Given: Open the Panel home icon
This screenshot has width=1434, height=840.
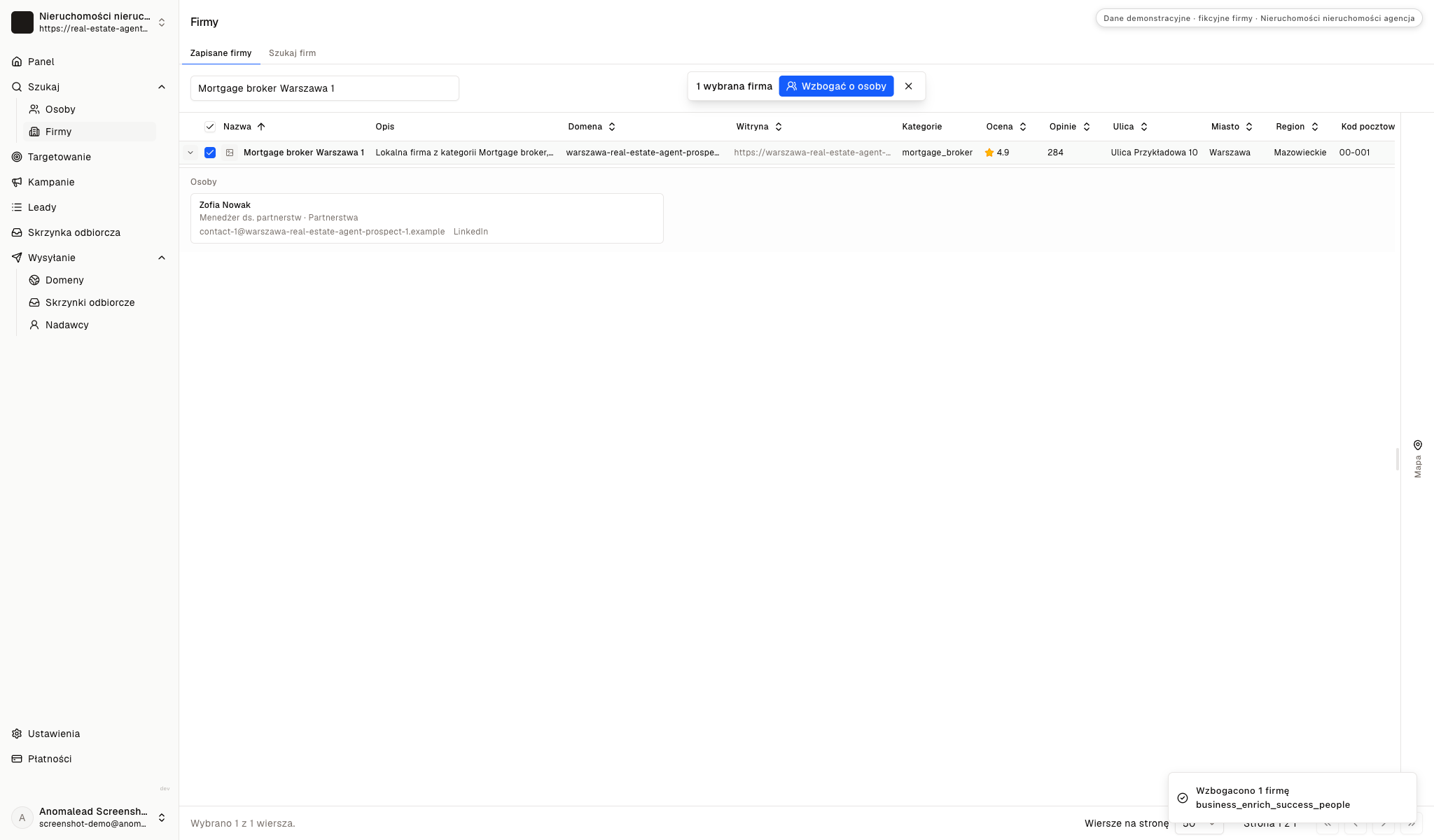Looking at the screenshot, I should [17, 62].
